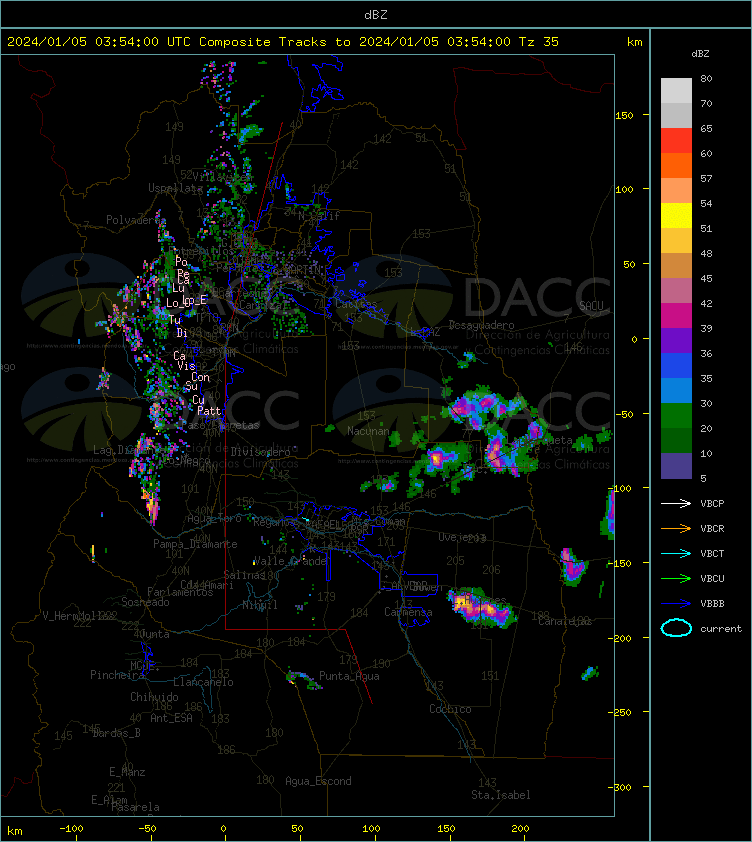Select the light green 30 dBZ swatch
This screenshot has height=842, width=752.
(x=676, y=416)
